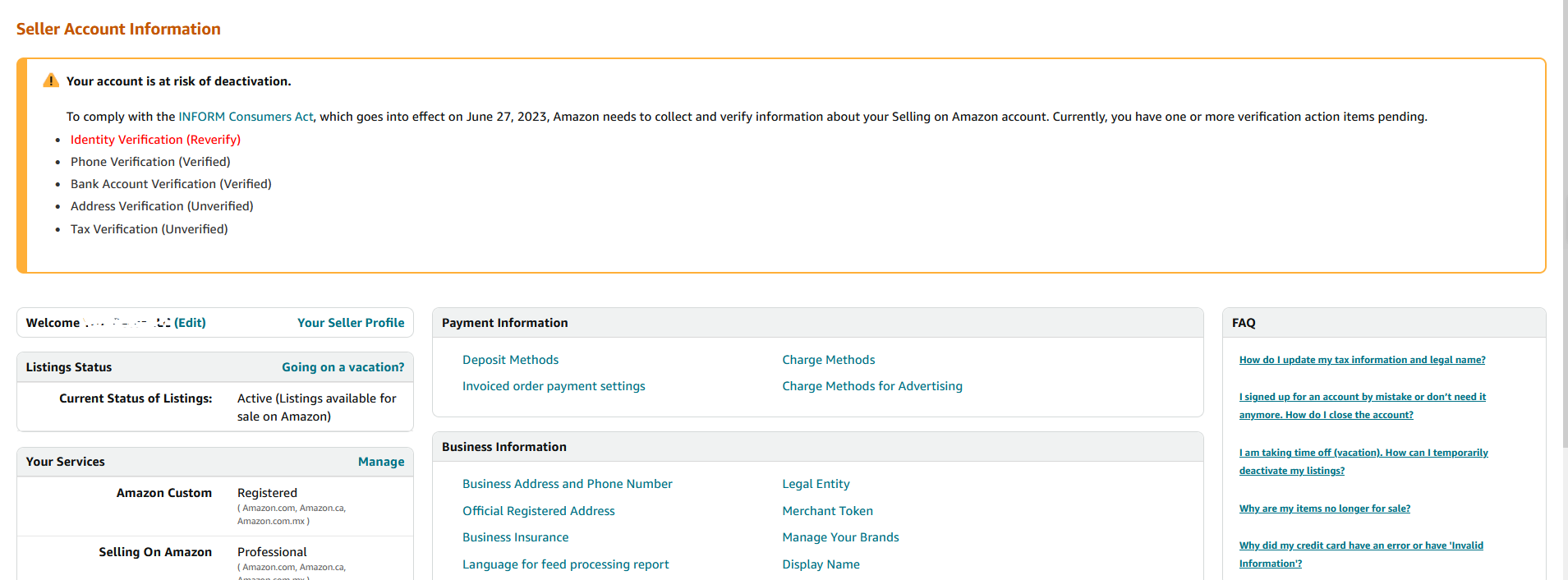Click the Professional plan text
The image size is (1568, 580).
point(272,552)
